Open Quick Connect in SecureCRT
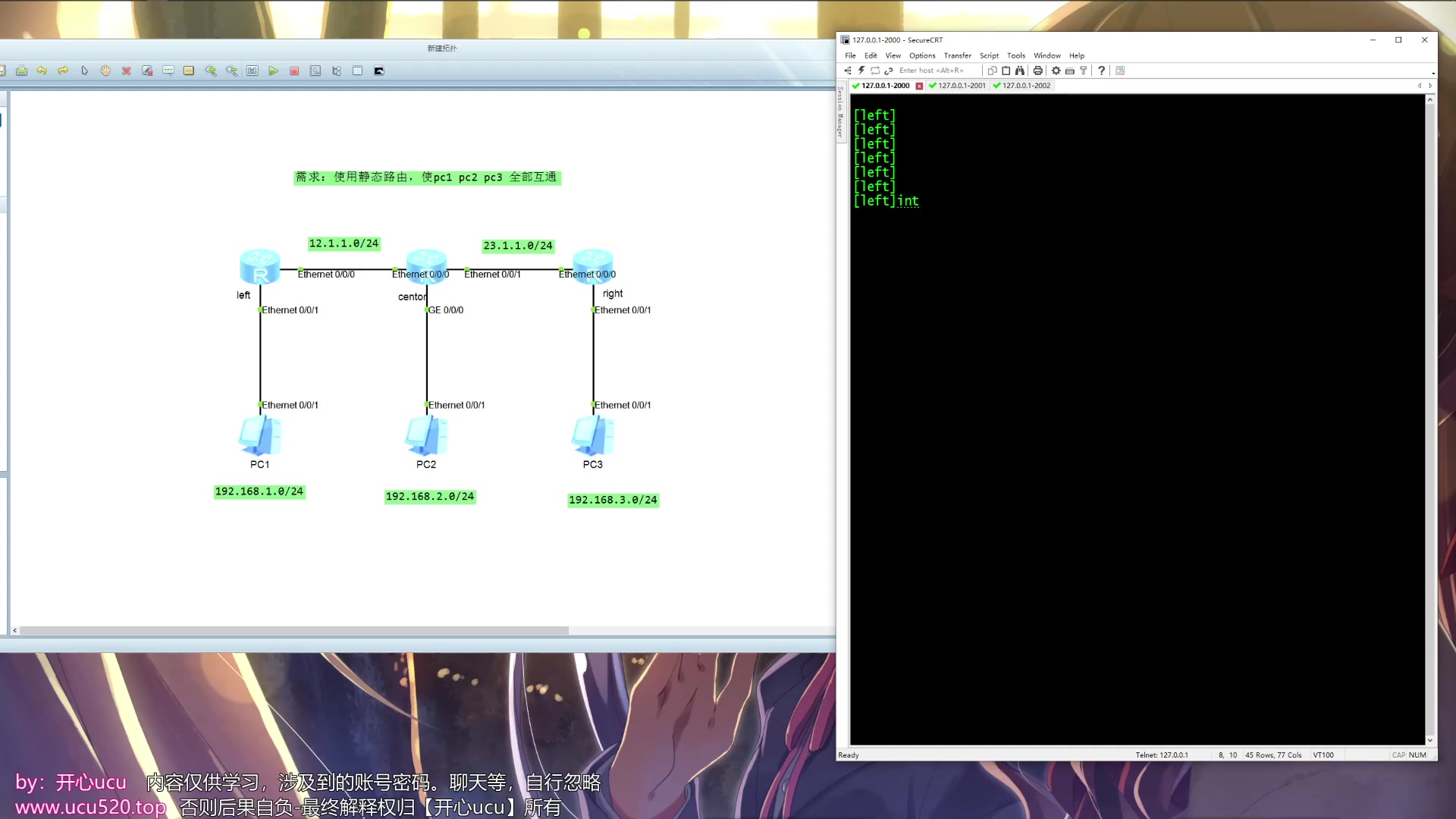This screenshot has height=819, width=1456. pos(861,70)
